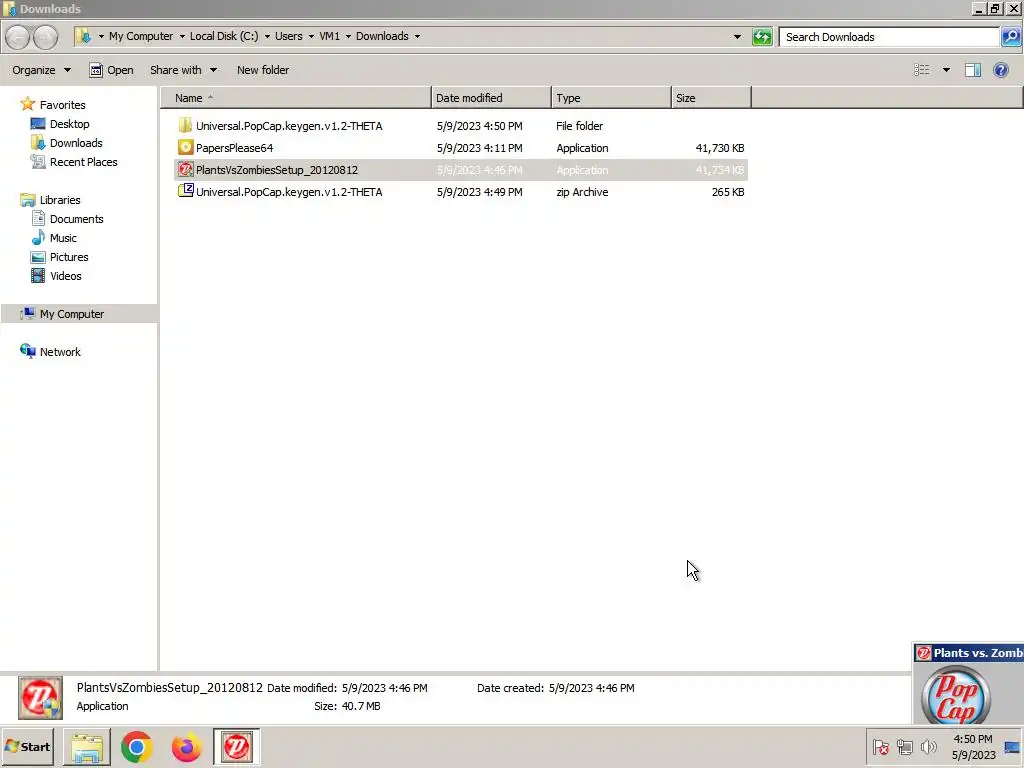The height and width of the screenshot is (768, 1024).
Task: Expand the arrow after VM1 in address bar
Action: point(348,37)
